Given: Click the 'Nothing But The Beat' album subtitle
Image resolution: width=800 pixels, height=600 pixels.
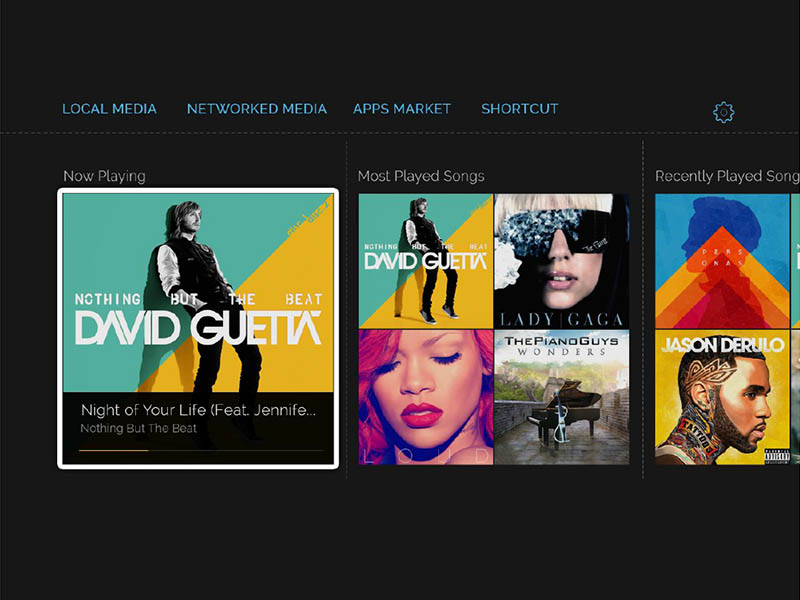Looking at the screenshot, I should (138, 428).
